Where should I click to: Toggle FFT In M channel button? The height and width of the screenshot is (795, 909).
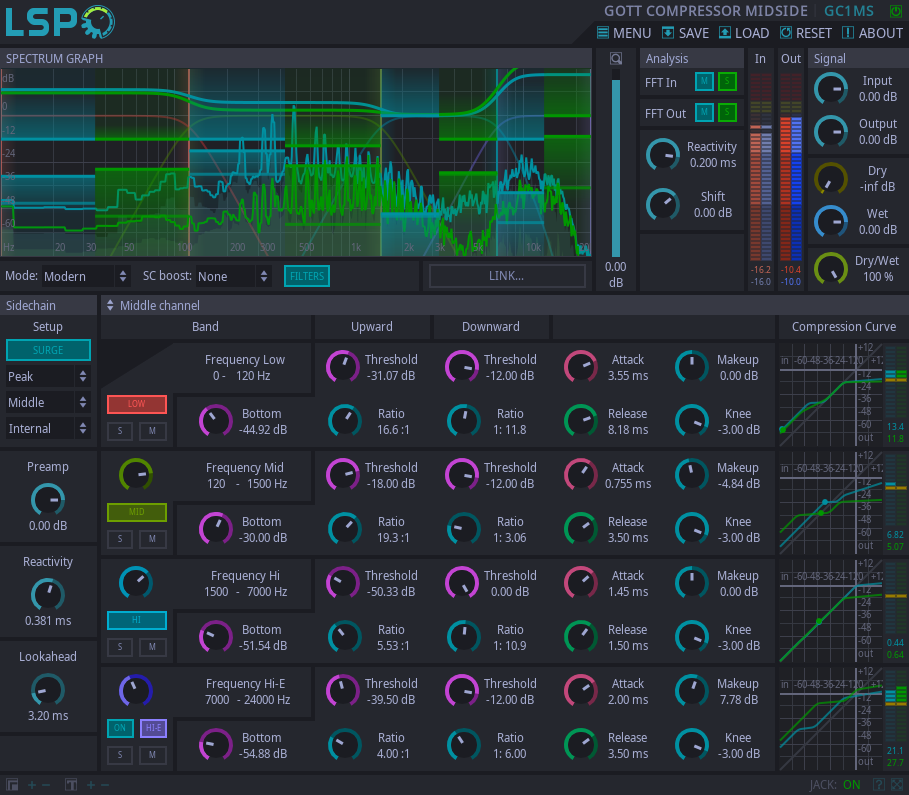[704, 82]
